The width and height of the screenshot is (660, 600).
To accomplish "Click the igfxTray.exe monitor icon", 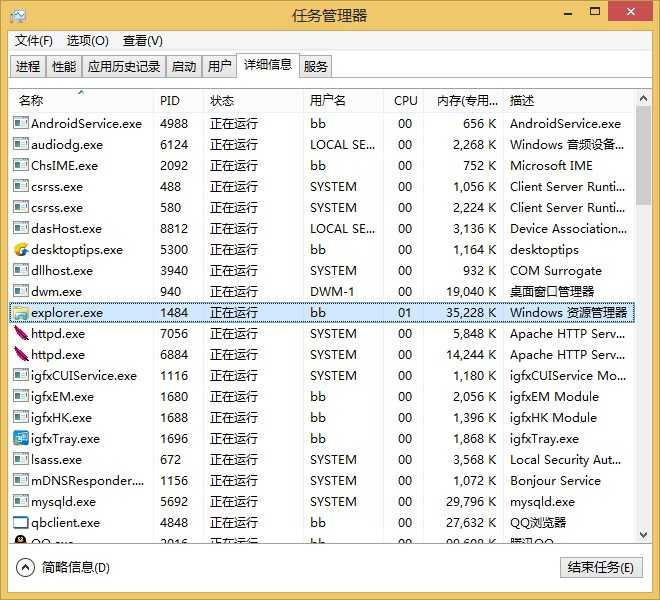I will pos(21,438).
